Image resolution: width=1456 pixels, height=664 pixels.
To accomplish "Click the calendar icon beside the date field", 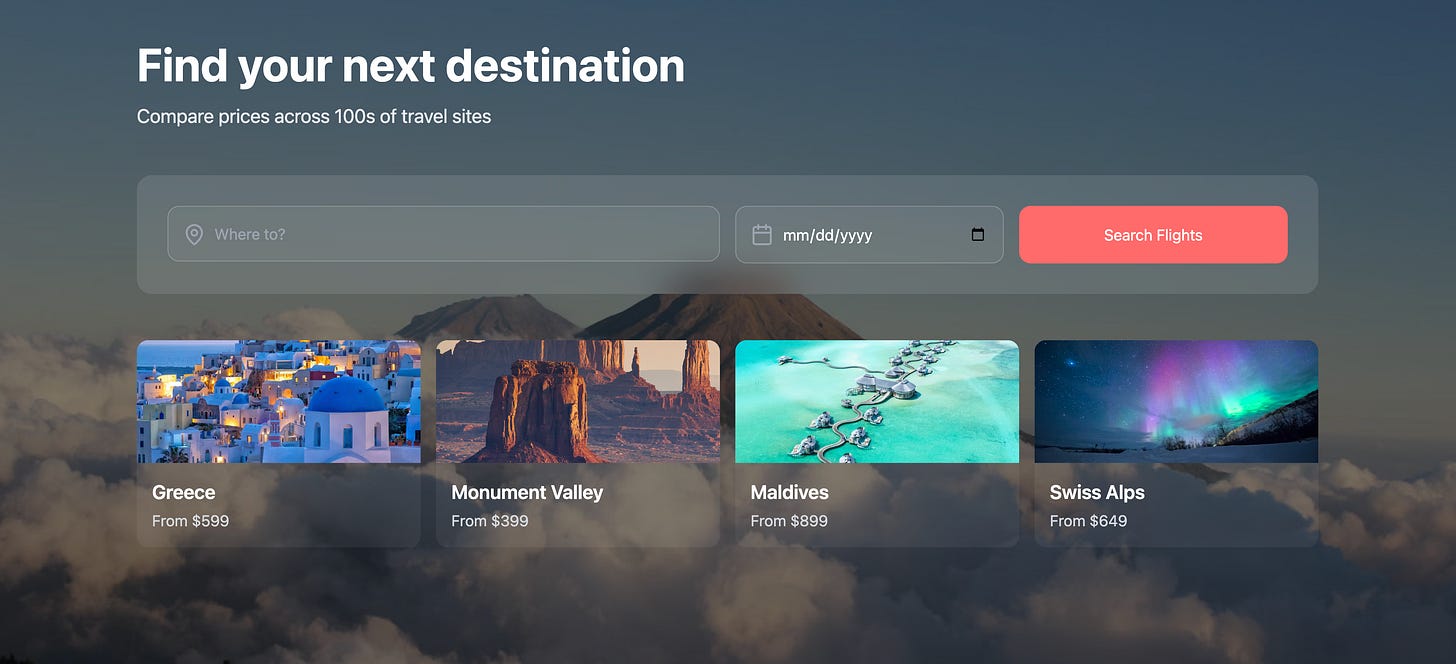I will coord(762,235).
